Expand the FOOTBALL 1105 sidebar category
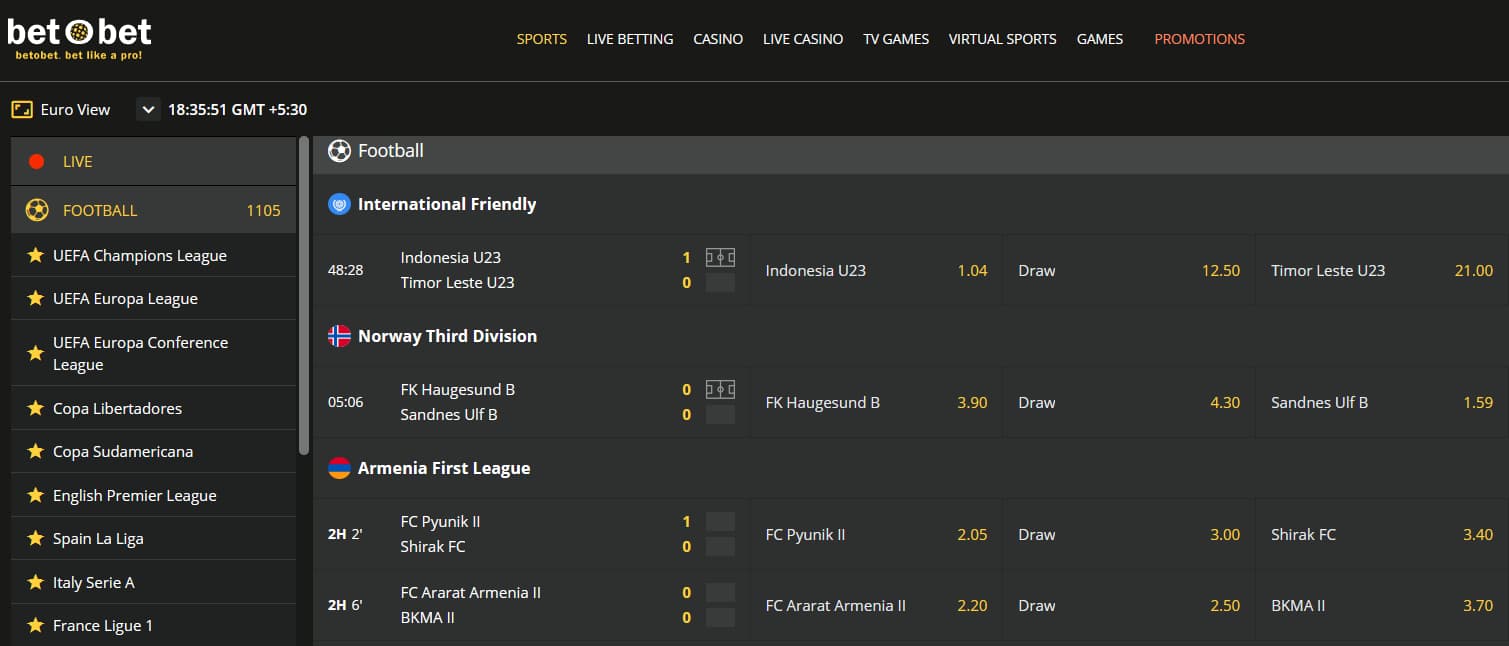Image resolution: width=1509 pixels, height=646 pixels. pyautogui.click(x=153, y=210)
